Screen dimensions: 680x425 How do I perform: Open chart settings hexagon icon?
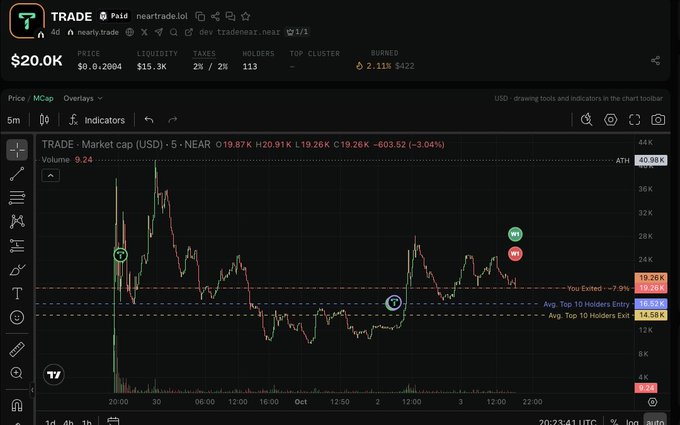611,120
